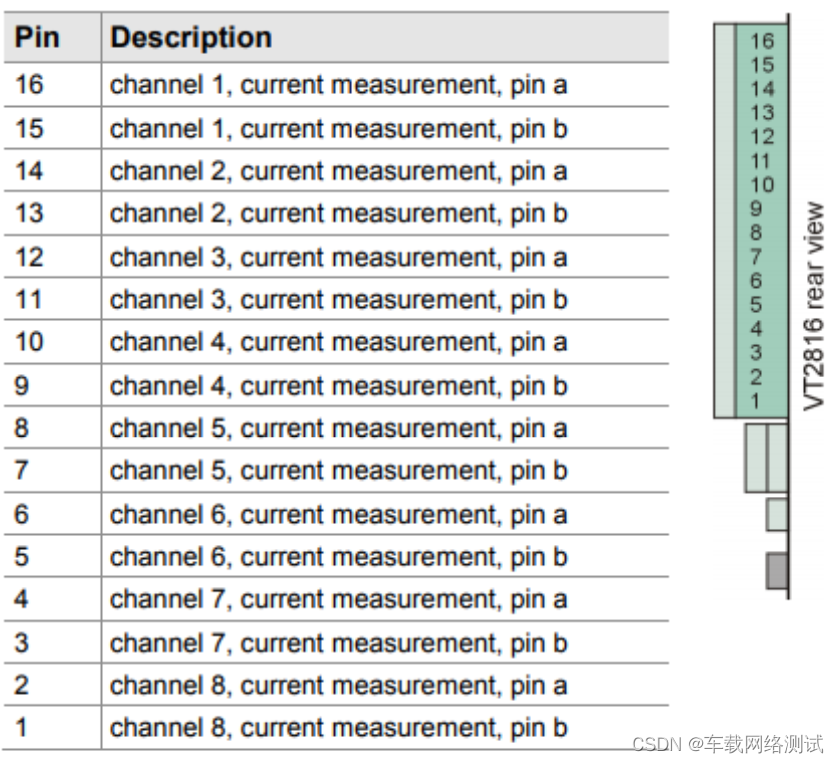Screen dimensions: 839x763
Task: Click number 5 on green connector diagram
Action: (756, 304)
